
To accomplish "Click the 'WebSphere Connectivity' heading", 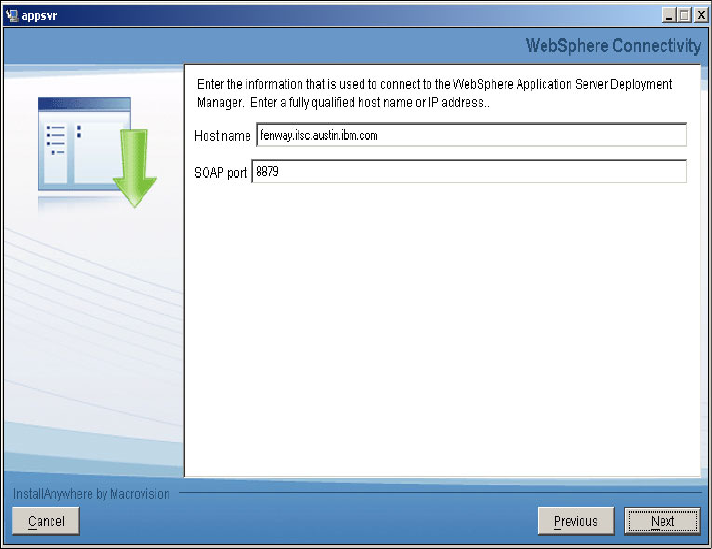I will click(x=613, y=46).
